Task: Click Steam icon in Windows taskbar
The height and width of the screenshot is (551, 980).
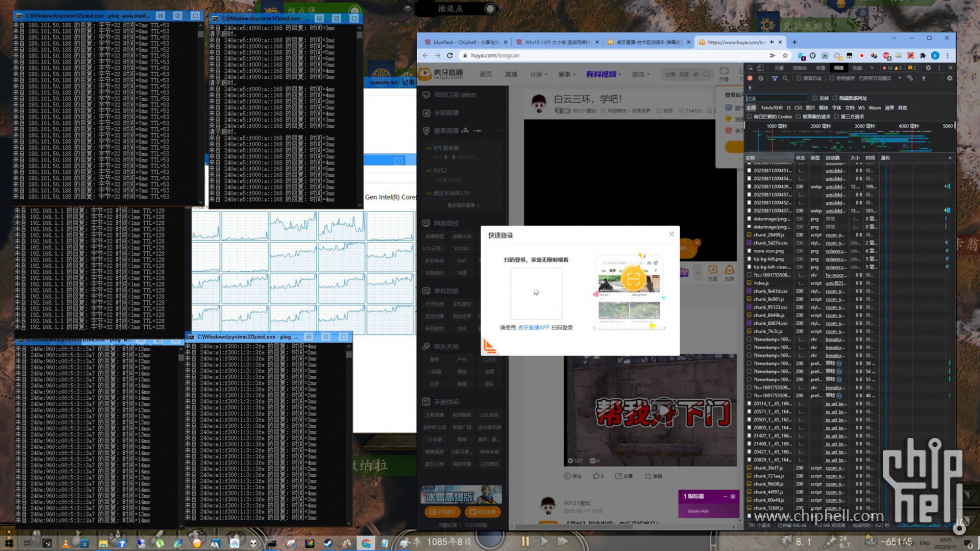Action: [329, 542]
